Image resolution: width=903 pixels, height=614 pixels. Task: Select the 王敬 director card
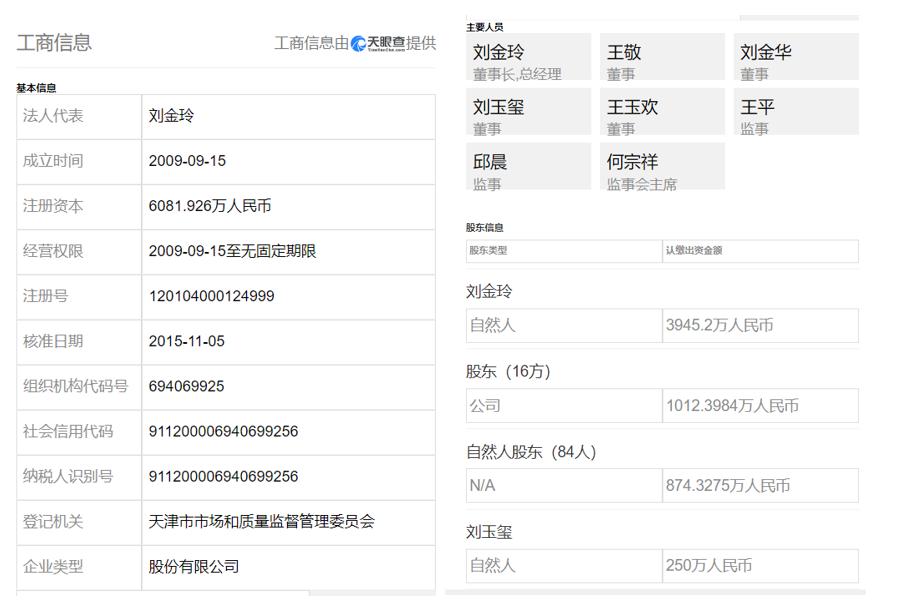pos(662,56)
